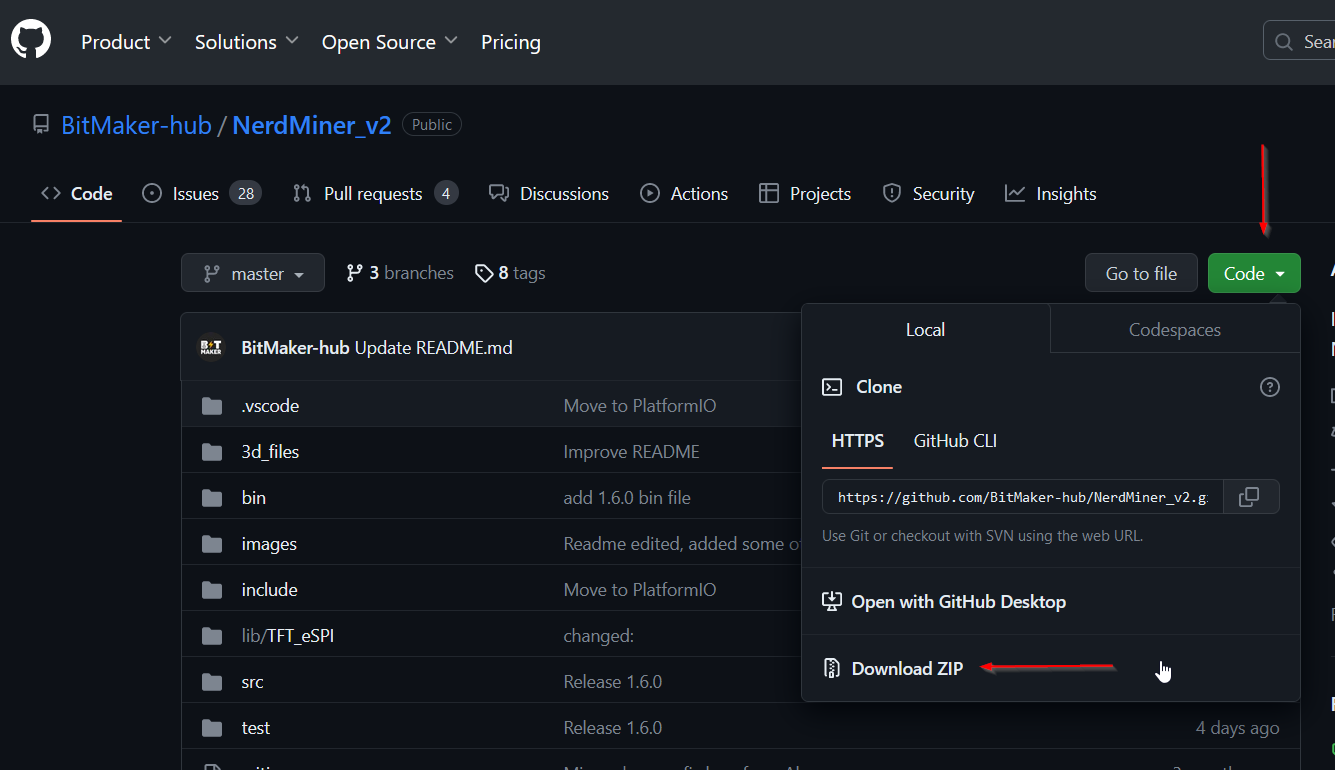This screenshot has height=770, width=1335.
Task: Open the Product menu
Action: tap(126, 42)
